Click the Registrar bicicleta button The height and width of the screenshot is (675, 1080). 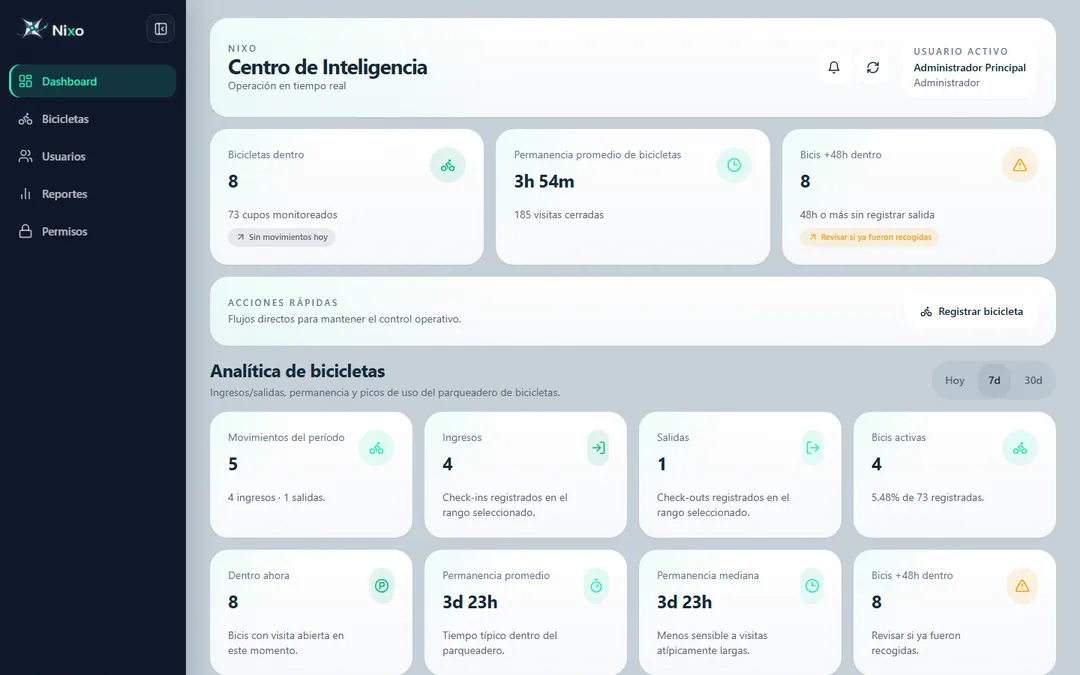971,311
